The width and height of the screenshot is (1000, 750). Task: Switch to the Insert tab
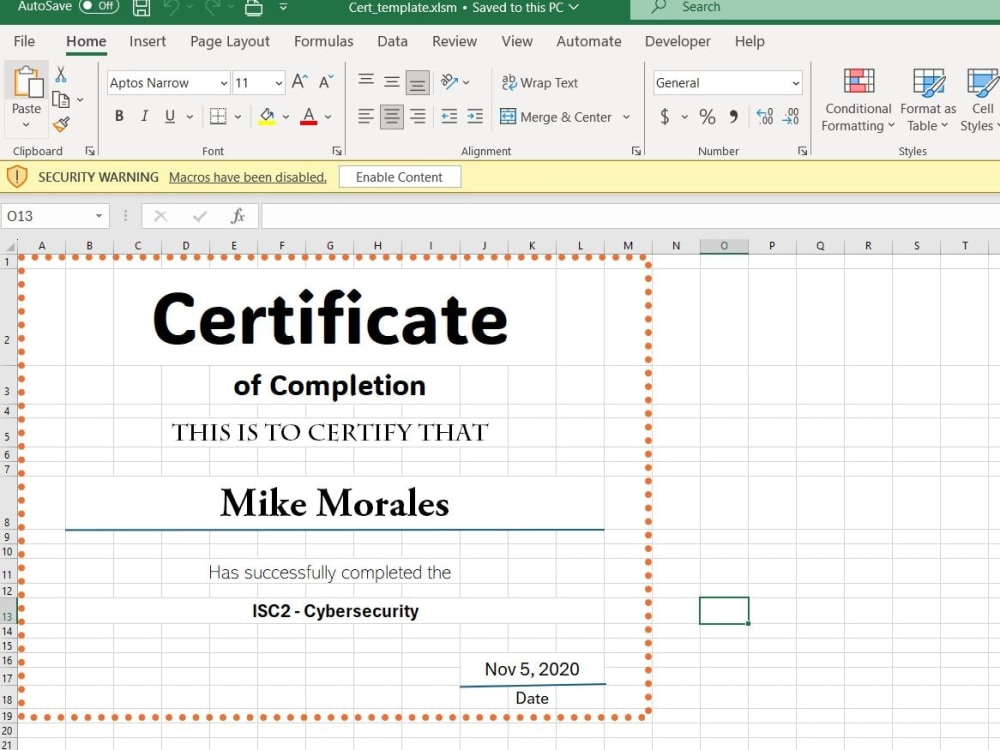pyautogui.click(x=147, y=41)
